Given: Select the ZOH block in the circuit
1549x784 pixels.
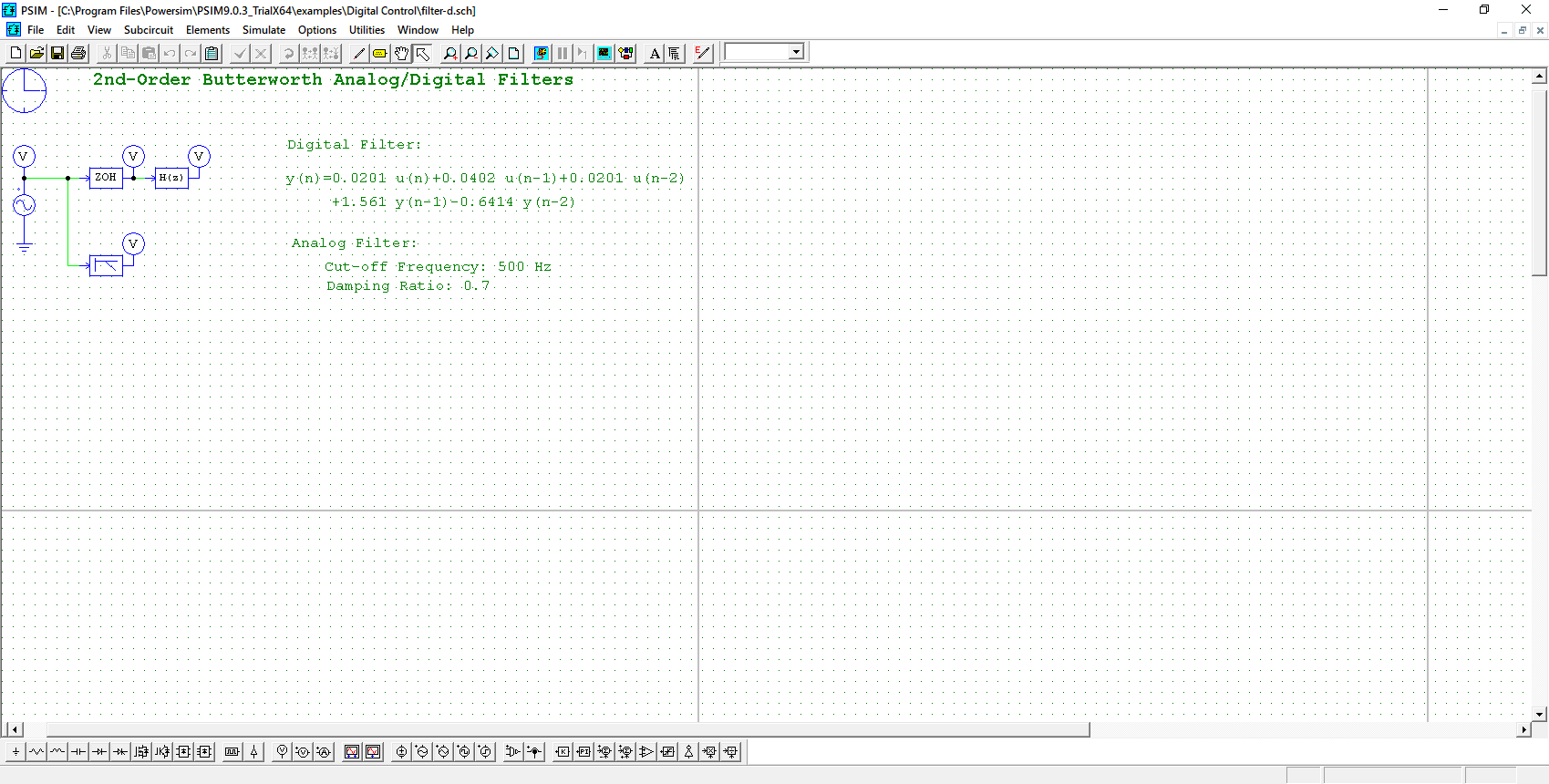Looking at the screenshot, I should [106, 178].
